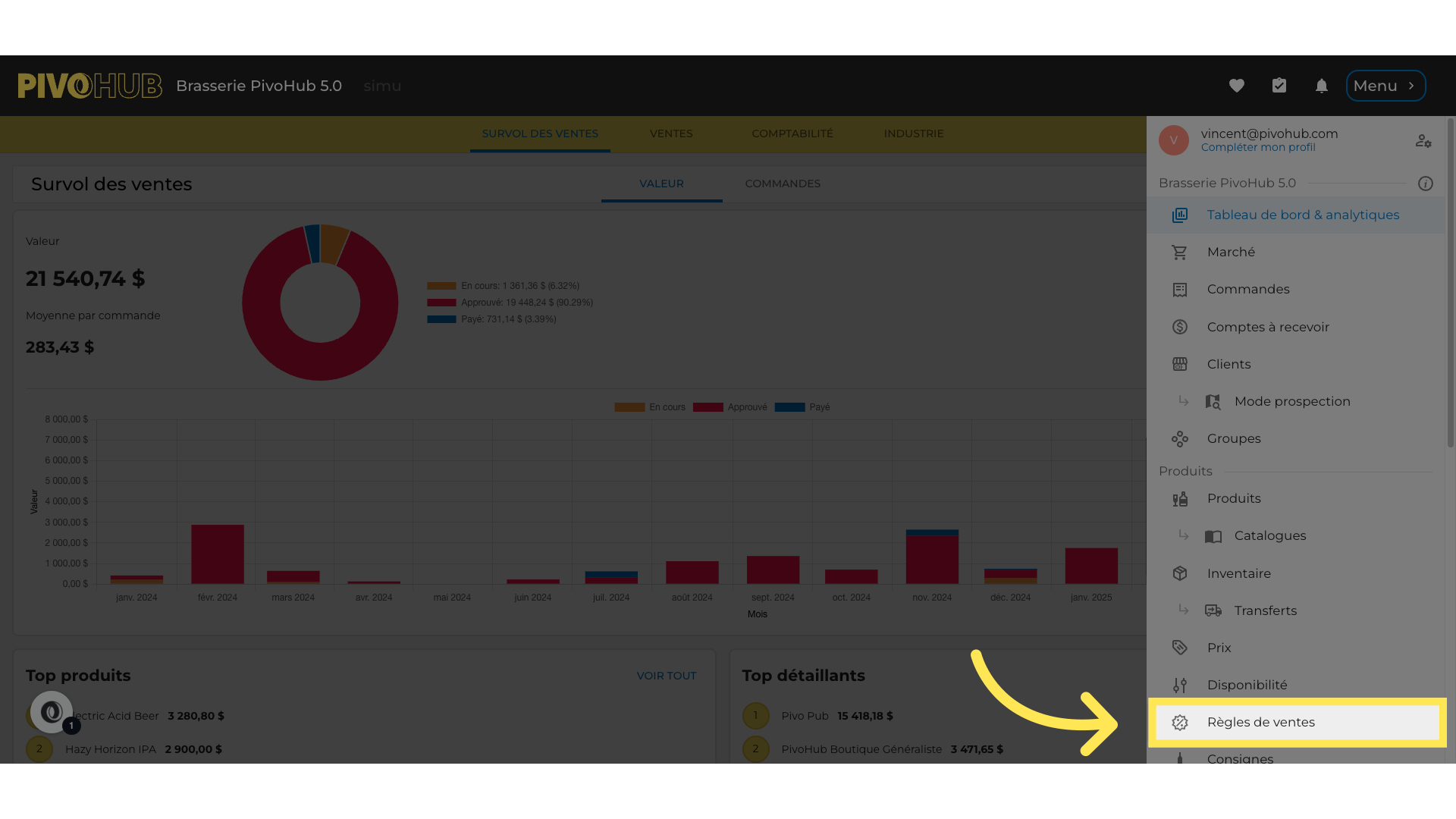Open Marché with the cart icon
The image size is (1456, 819).
click(x=1231, y=253)
